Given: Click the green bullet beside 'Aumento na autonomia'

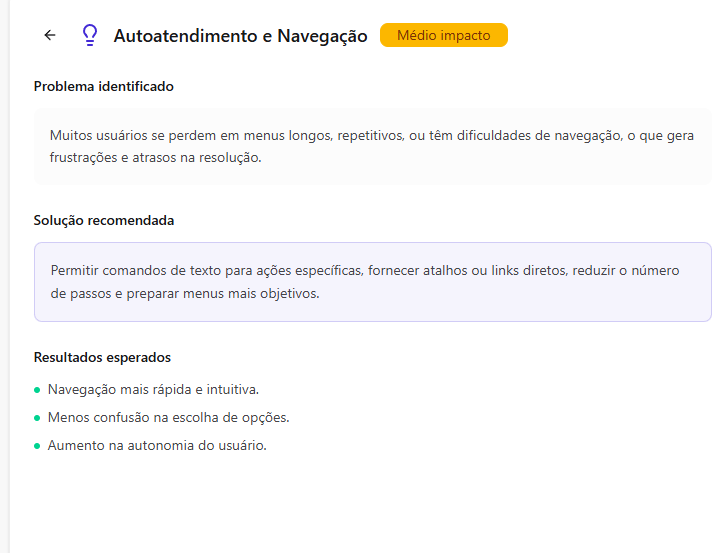Looking at the screenshot, I should (37, 446).
